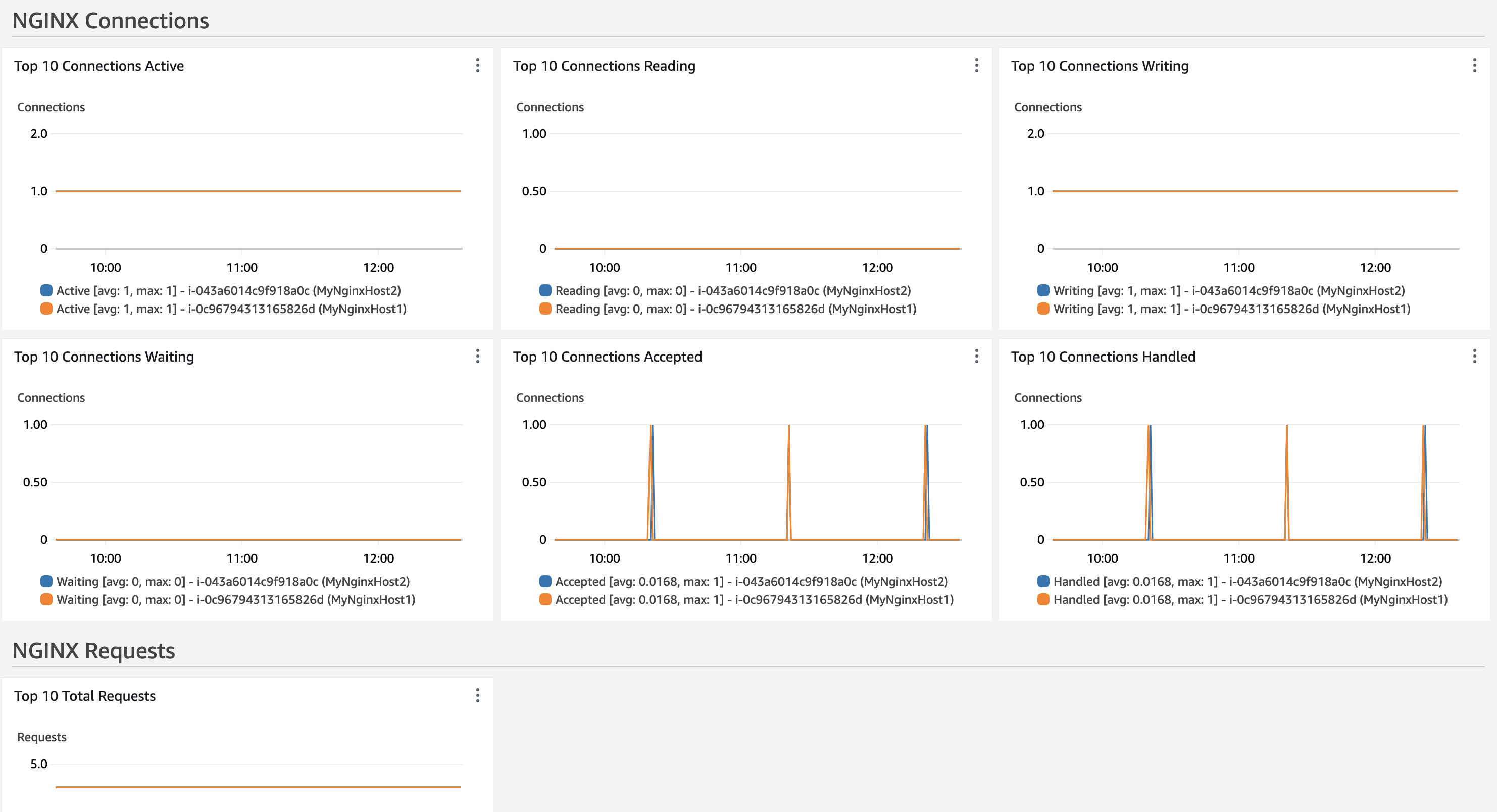Click the orange line in Total Requests chart
1497x812 pixels.
coord(258,787)
